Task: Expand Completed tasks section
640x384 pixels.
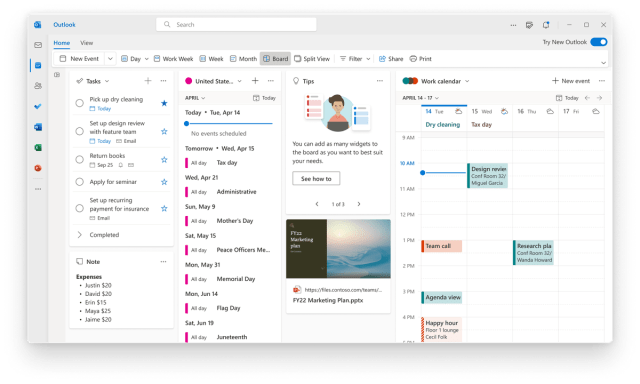Action: (80, 235)
